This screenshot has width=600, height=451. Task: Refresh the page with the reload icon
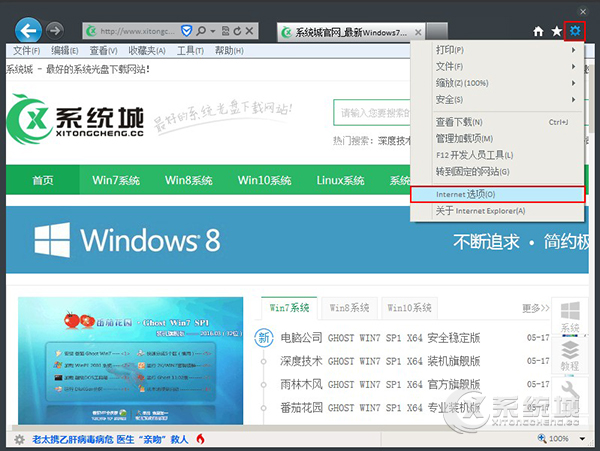click(237, 31)
